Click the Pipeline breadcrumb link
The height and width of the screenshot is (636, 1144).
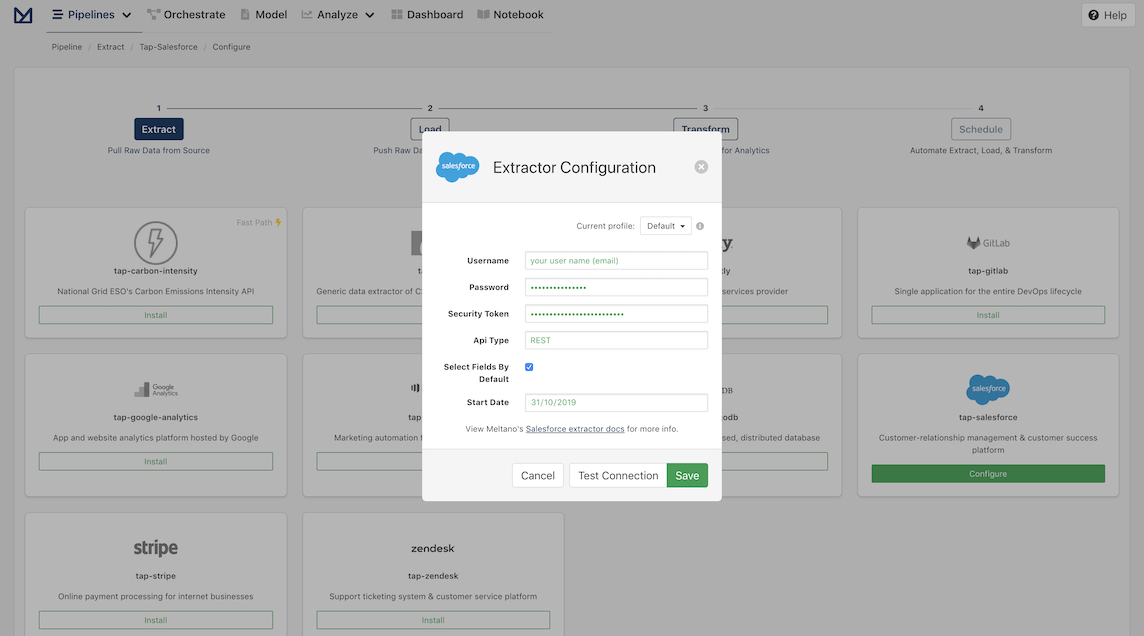tap(66, 47)
